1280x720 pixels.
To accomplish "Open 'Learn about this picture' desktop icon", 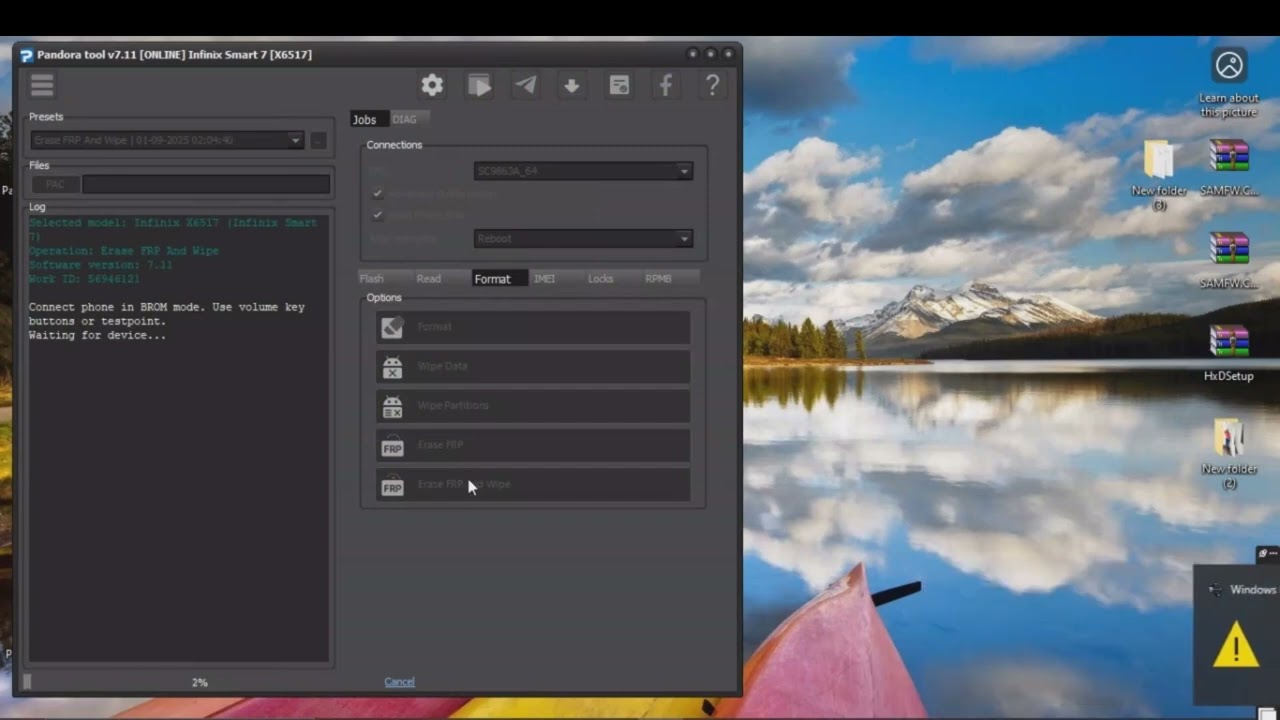I will pos(1229,83).
